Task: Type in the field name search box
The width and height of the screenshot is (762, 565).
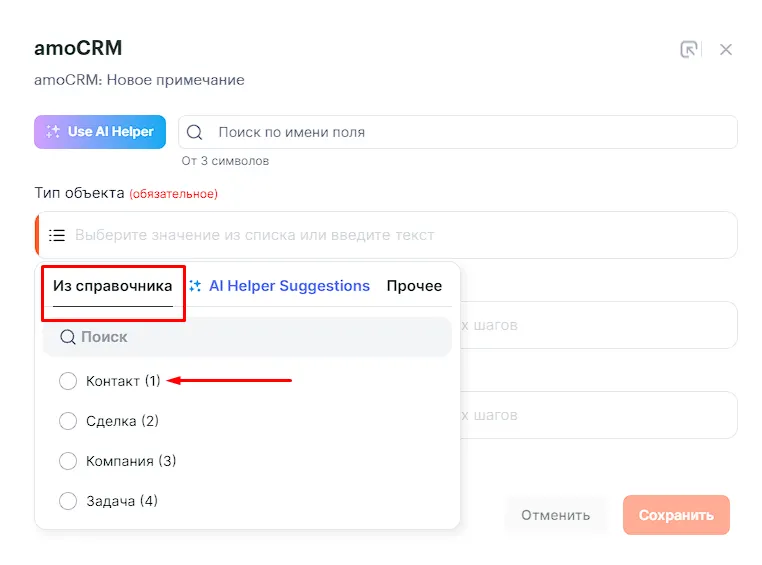Action: (470, 132)
